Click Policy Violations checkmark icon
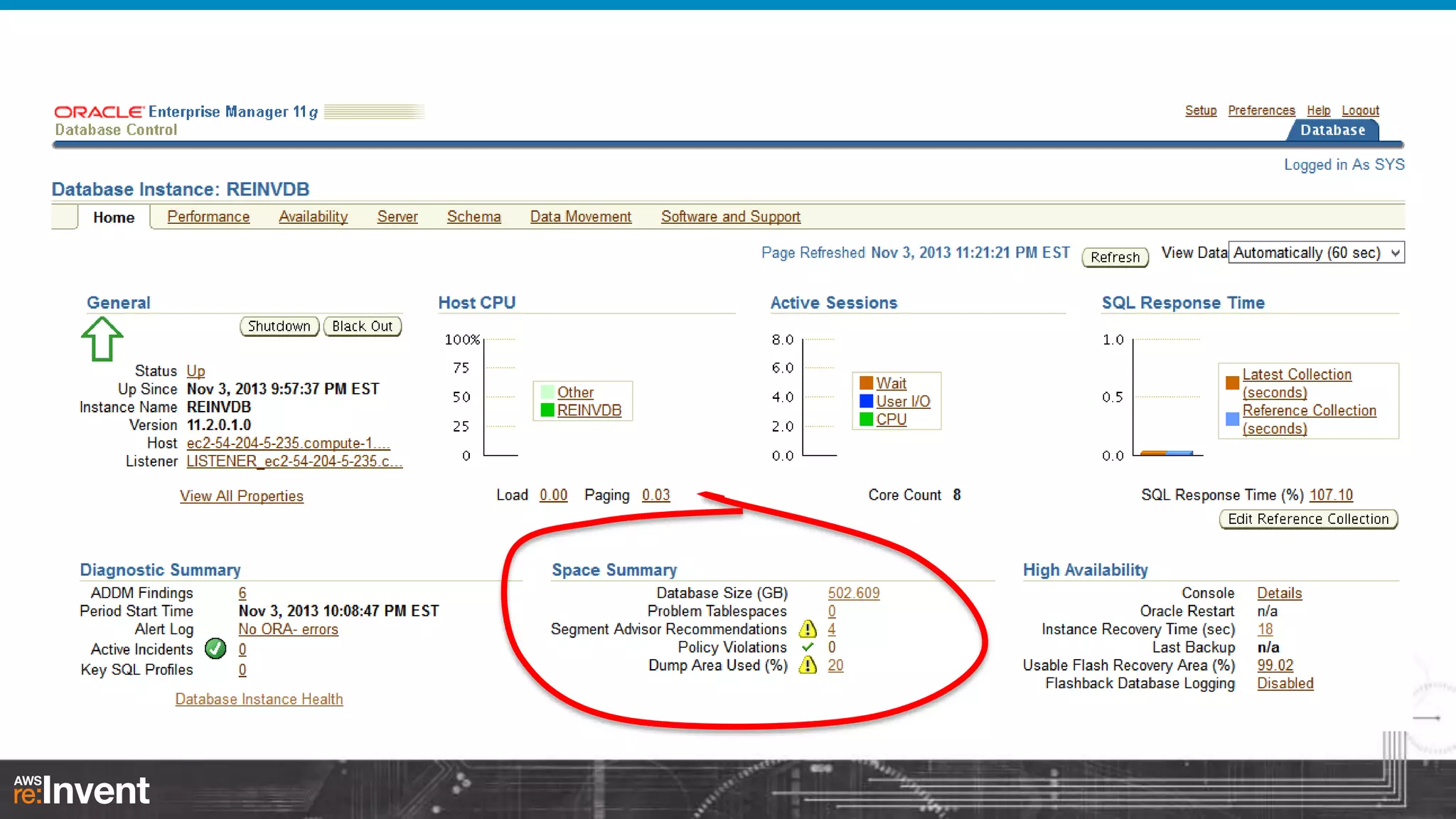 (808, 647)
